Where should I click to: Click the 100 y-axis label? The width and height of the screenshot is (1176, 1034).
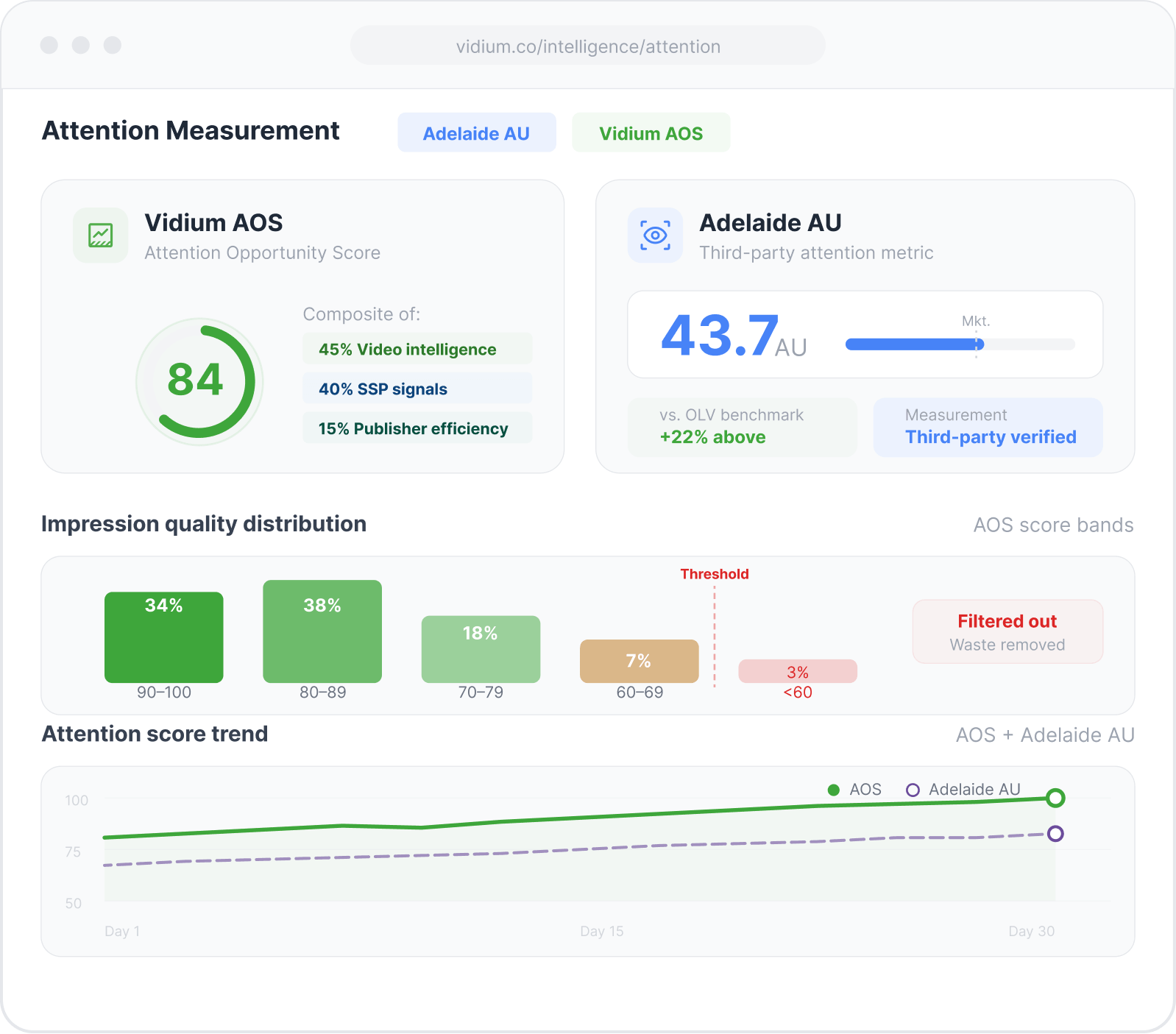77,800
